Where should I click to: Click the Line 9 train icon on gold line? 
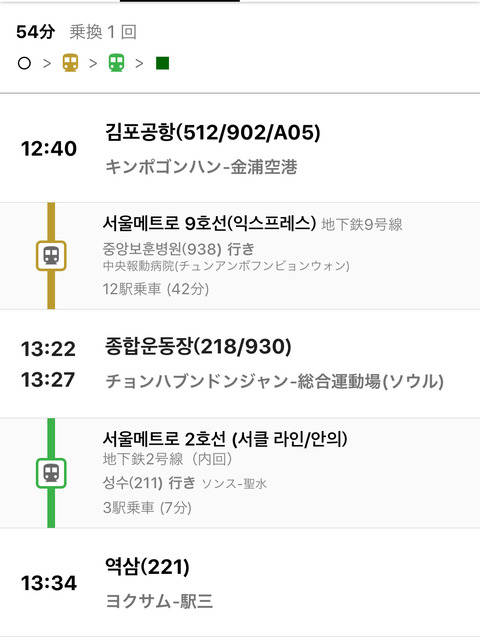(51, 256)
